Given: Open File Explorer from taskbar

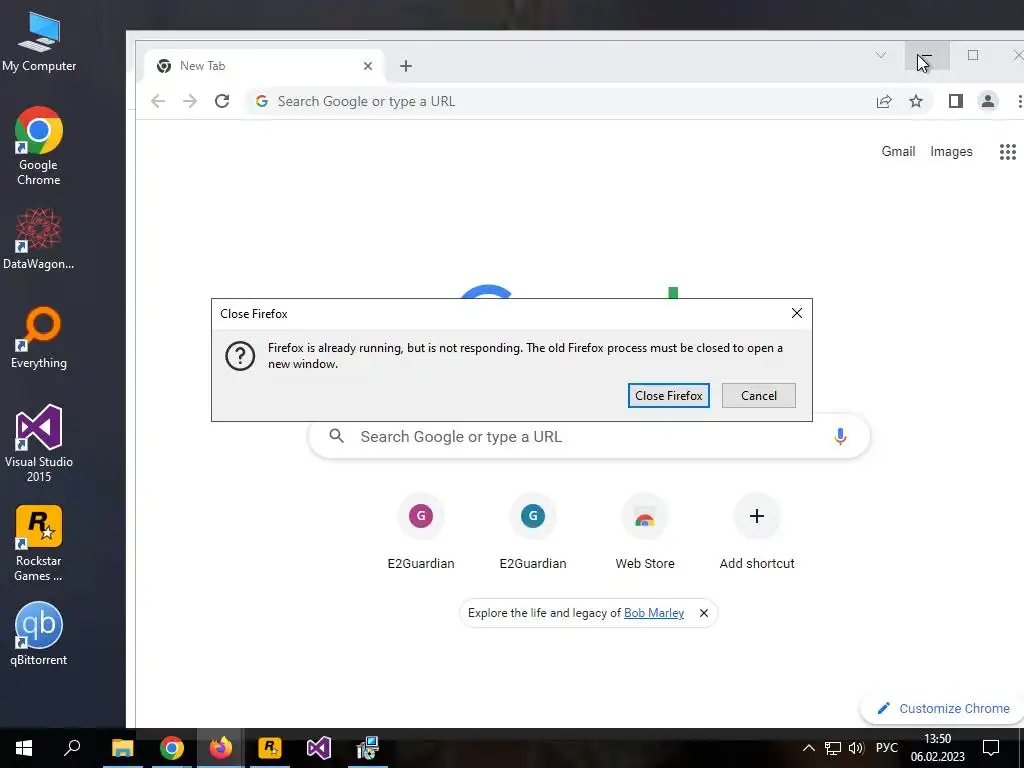Looking at the screenshot, I should coord(122,748).
